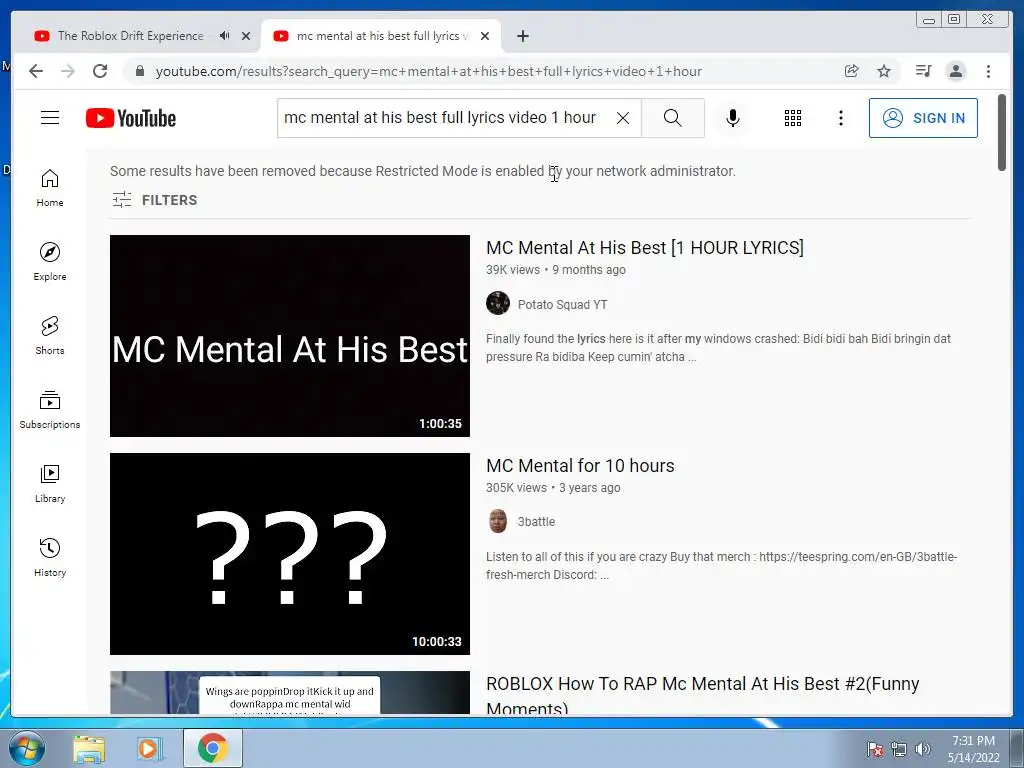
Task: Go forward with the forward arrow
Action: point(68,71)
